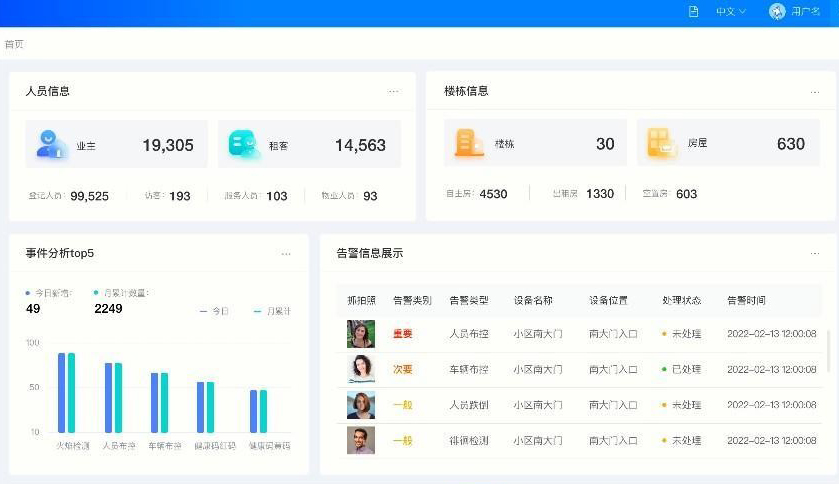The image size is (839, 484).
Task: Click the 租客 tenant icon
Action: coord(244,145)
